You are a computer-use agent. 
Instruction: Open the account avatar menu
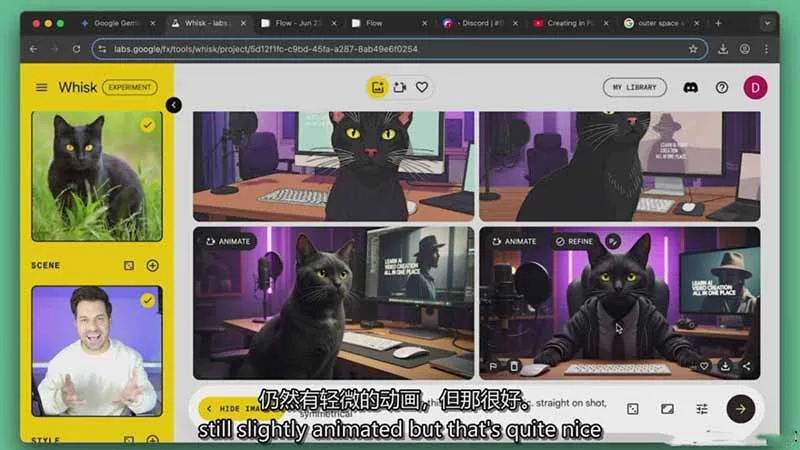pyautogui.click(x=755, y=87)
